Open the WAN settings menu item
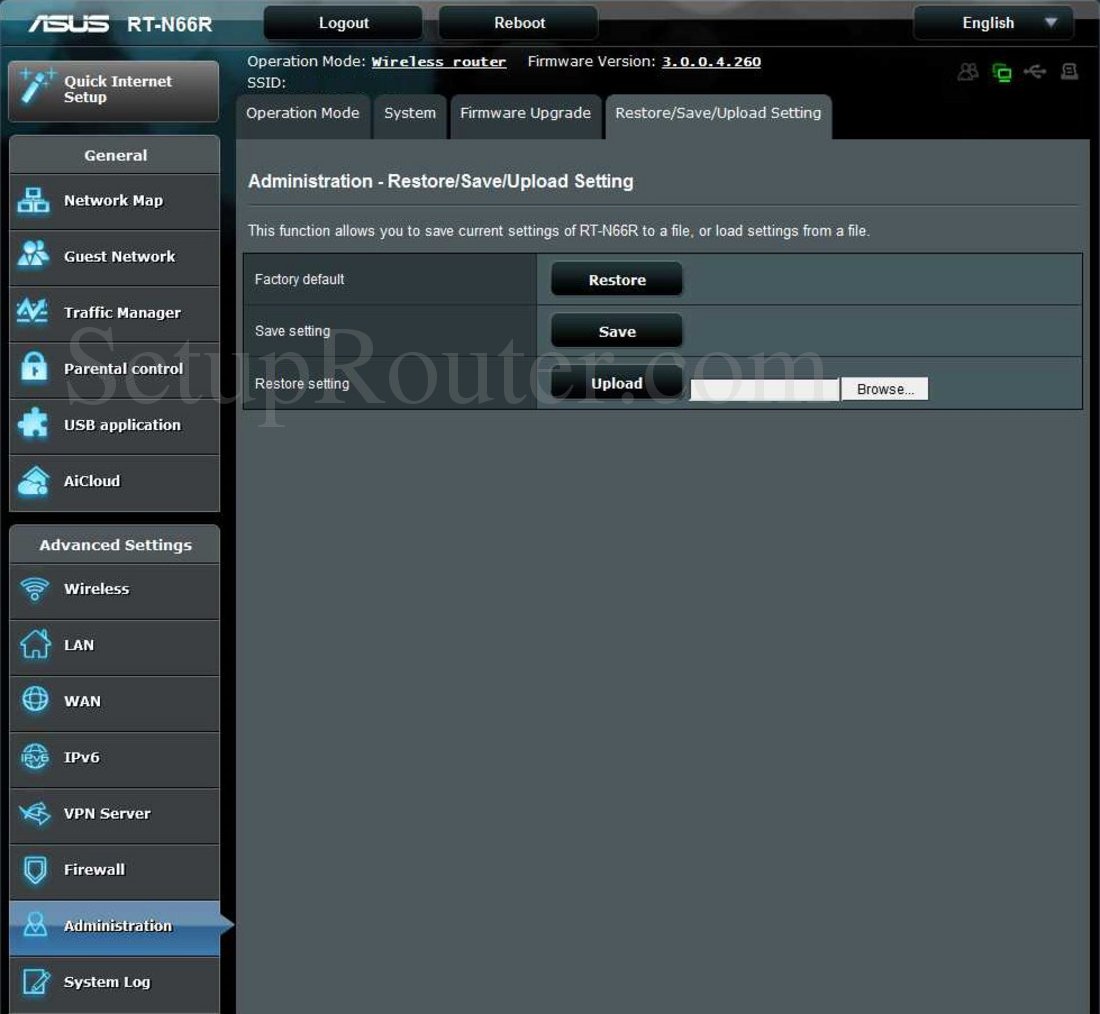 [x=114, y=702]
